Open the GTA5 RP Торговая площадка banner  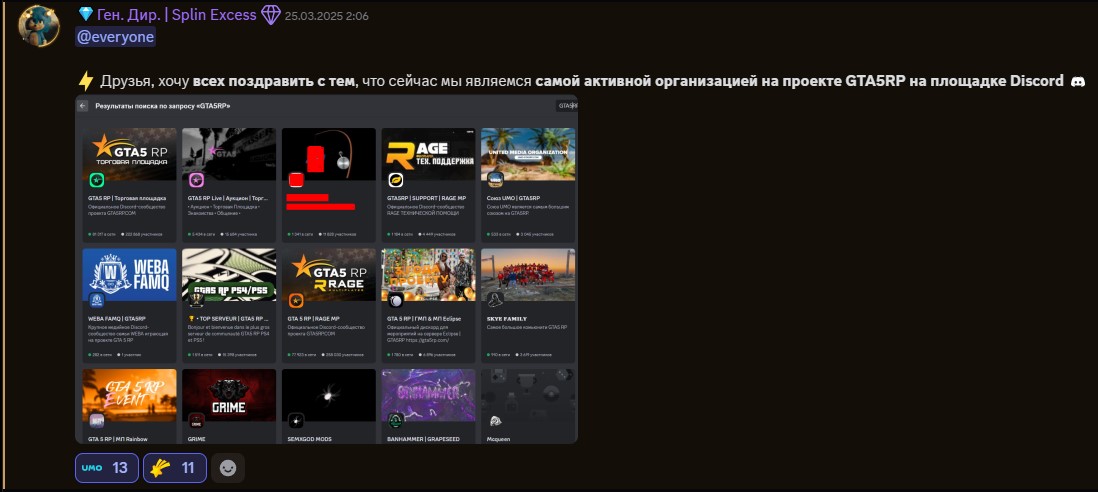click(130, 154)
